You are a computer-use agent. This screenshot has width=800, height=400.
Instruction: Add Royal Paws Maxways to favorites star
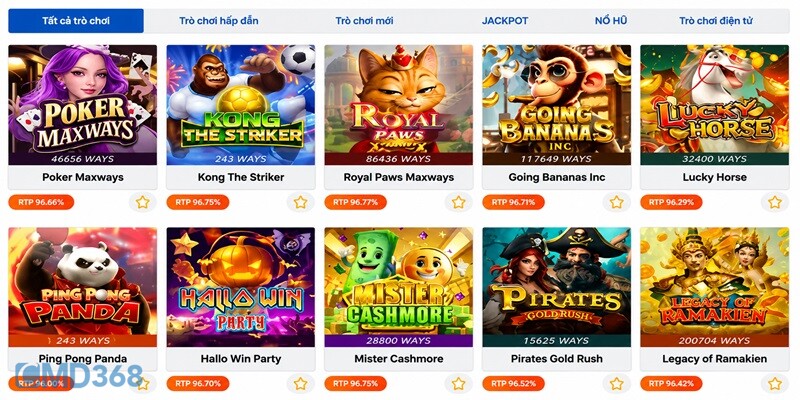click(459, 203)
